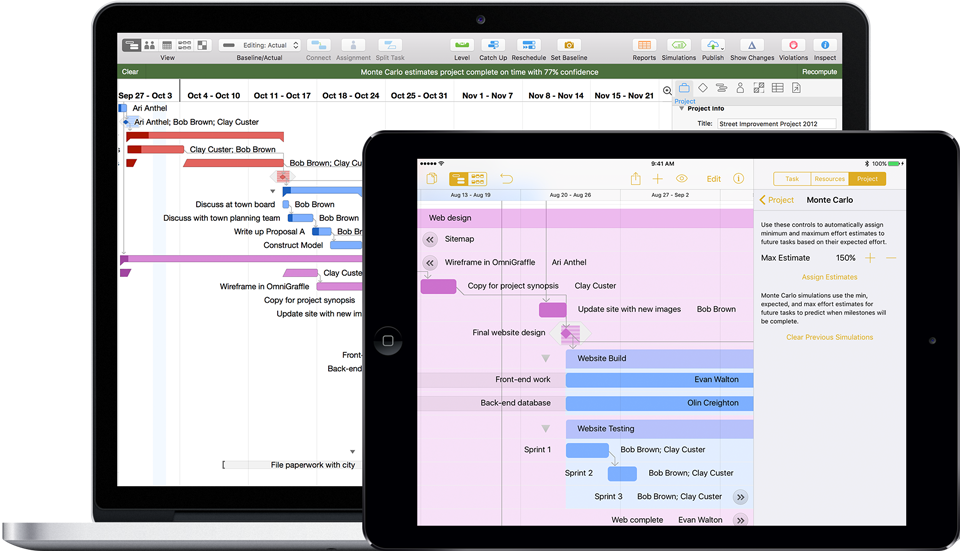960x551 pixels.
Task: Tap Edit on the iPad toolbar
Action: (x=714, y=179)
